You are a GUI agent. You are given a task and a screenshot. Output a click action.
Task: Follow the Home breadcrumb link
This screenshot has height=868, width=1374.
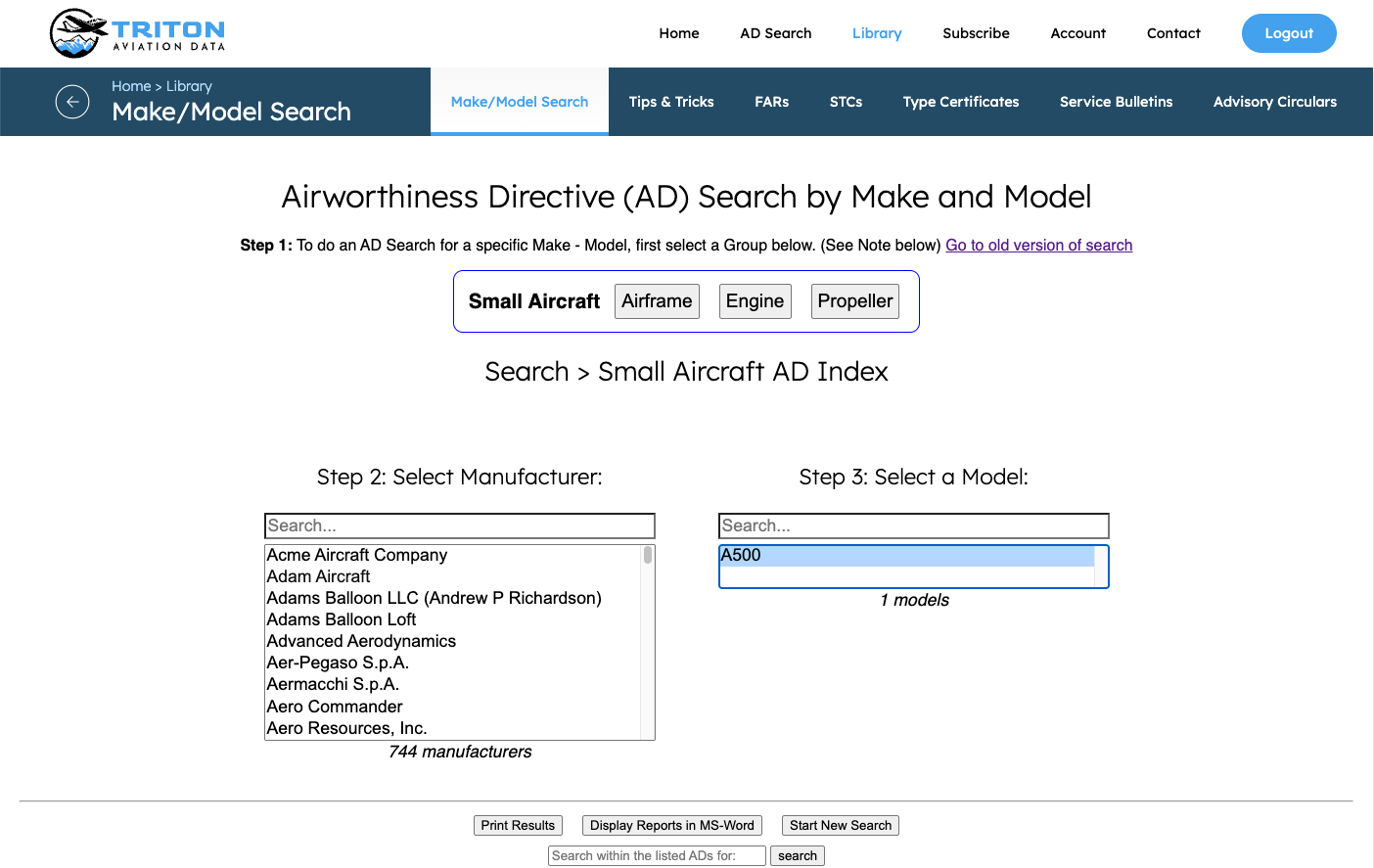coord(131,86)
